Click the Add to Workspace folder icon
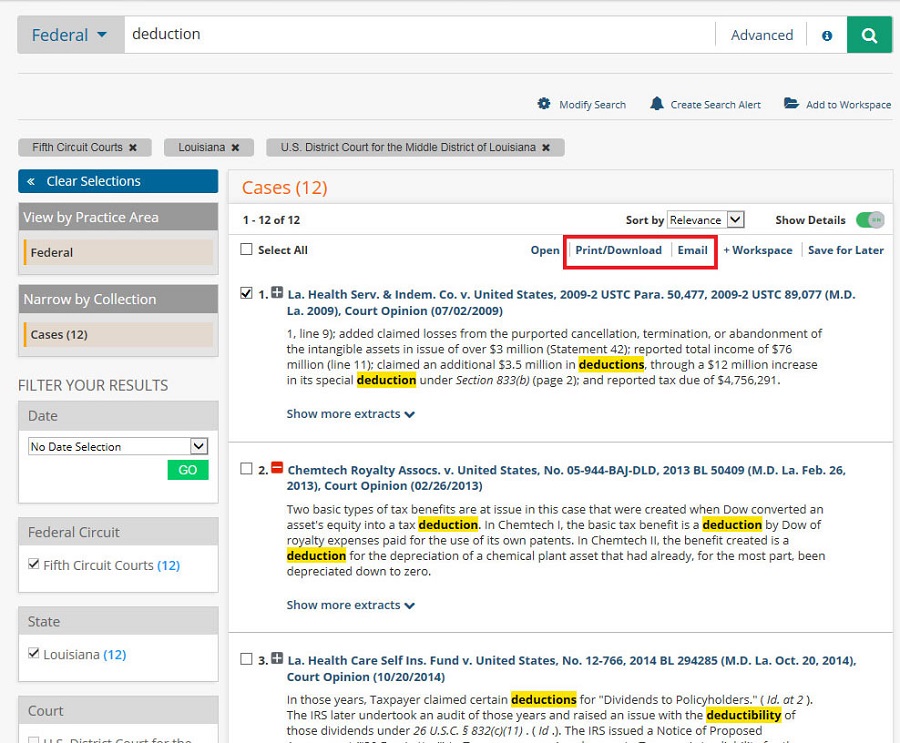Viewport: 900px width, 743px height. (x=791, y=104)
